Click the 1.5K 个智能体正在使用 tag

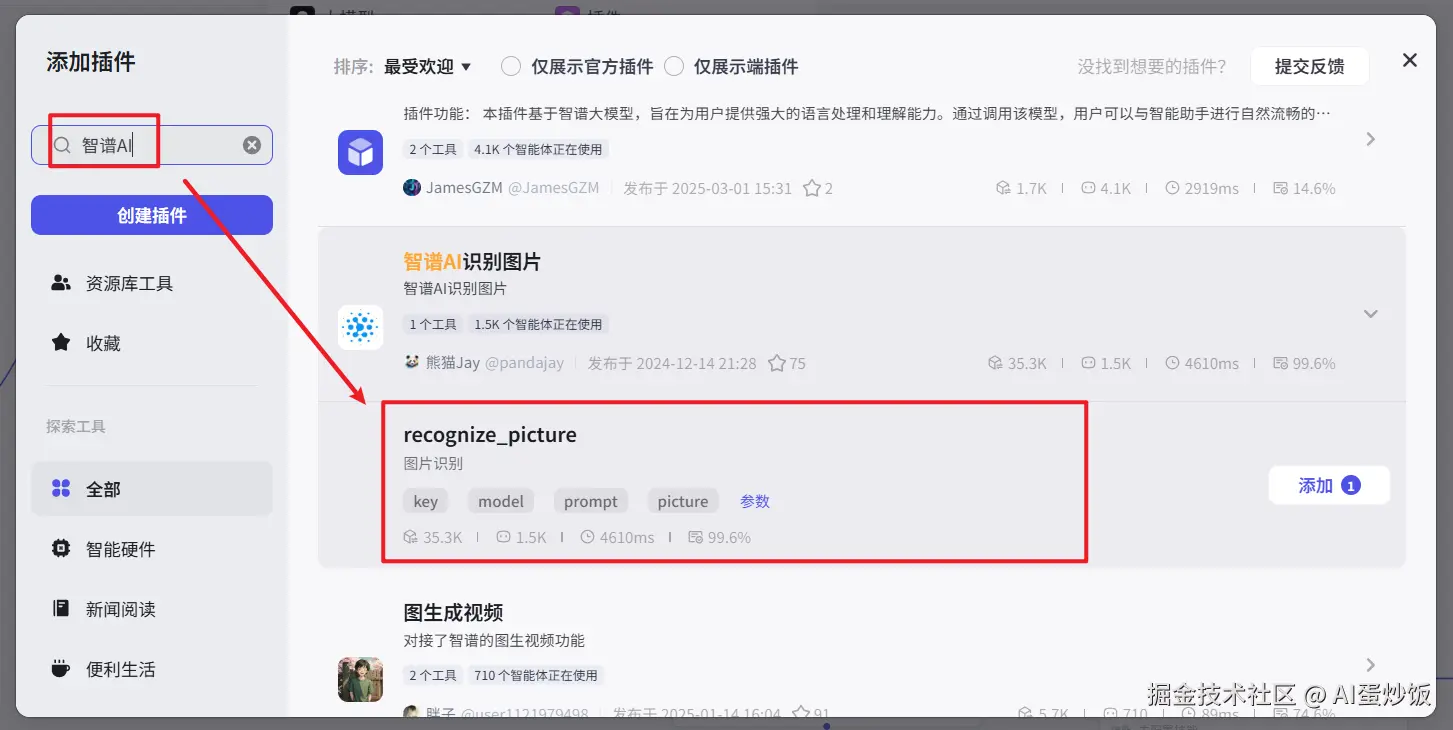tap(539, 325)
